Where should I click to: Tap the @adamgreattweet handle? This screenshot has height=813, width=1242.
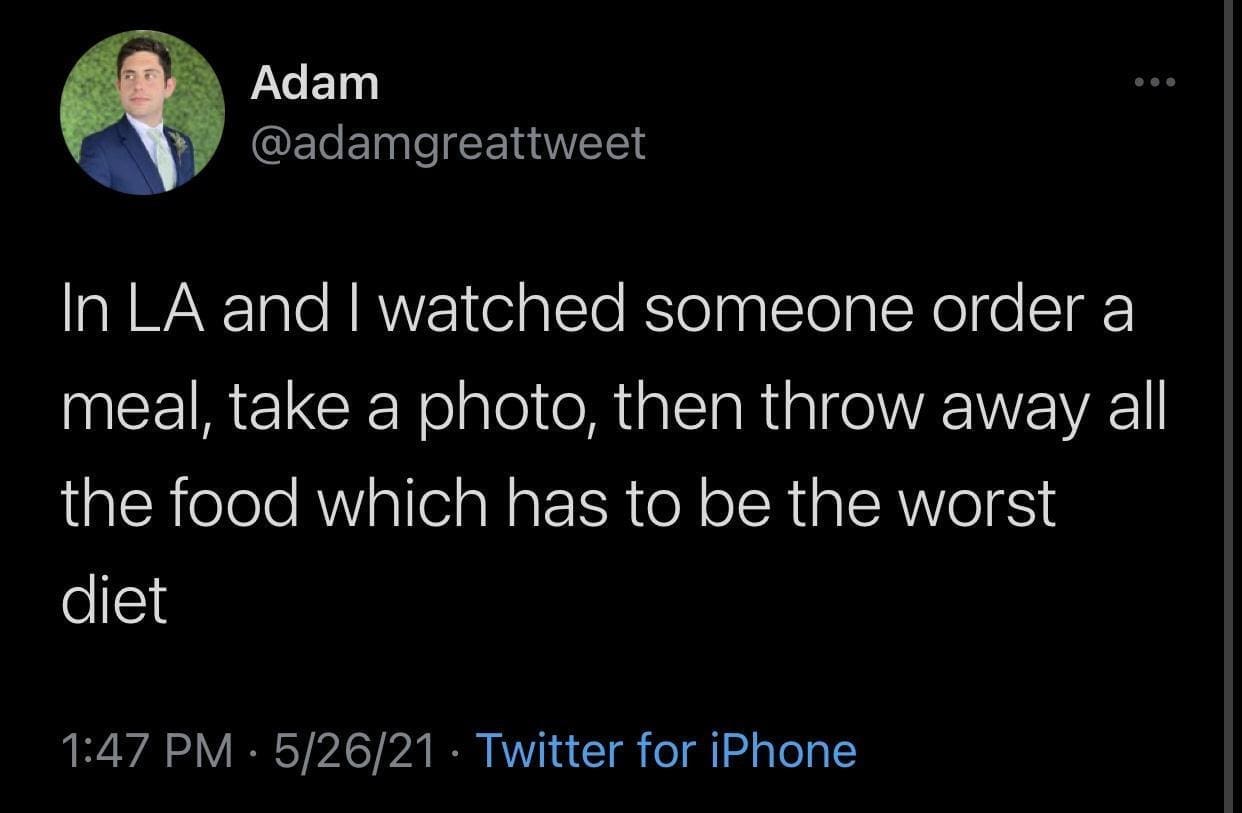[448, 144]
